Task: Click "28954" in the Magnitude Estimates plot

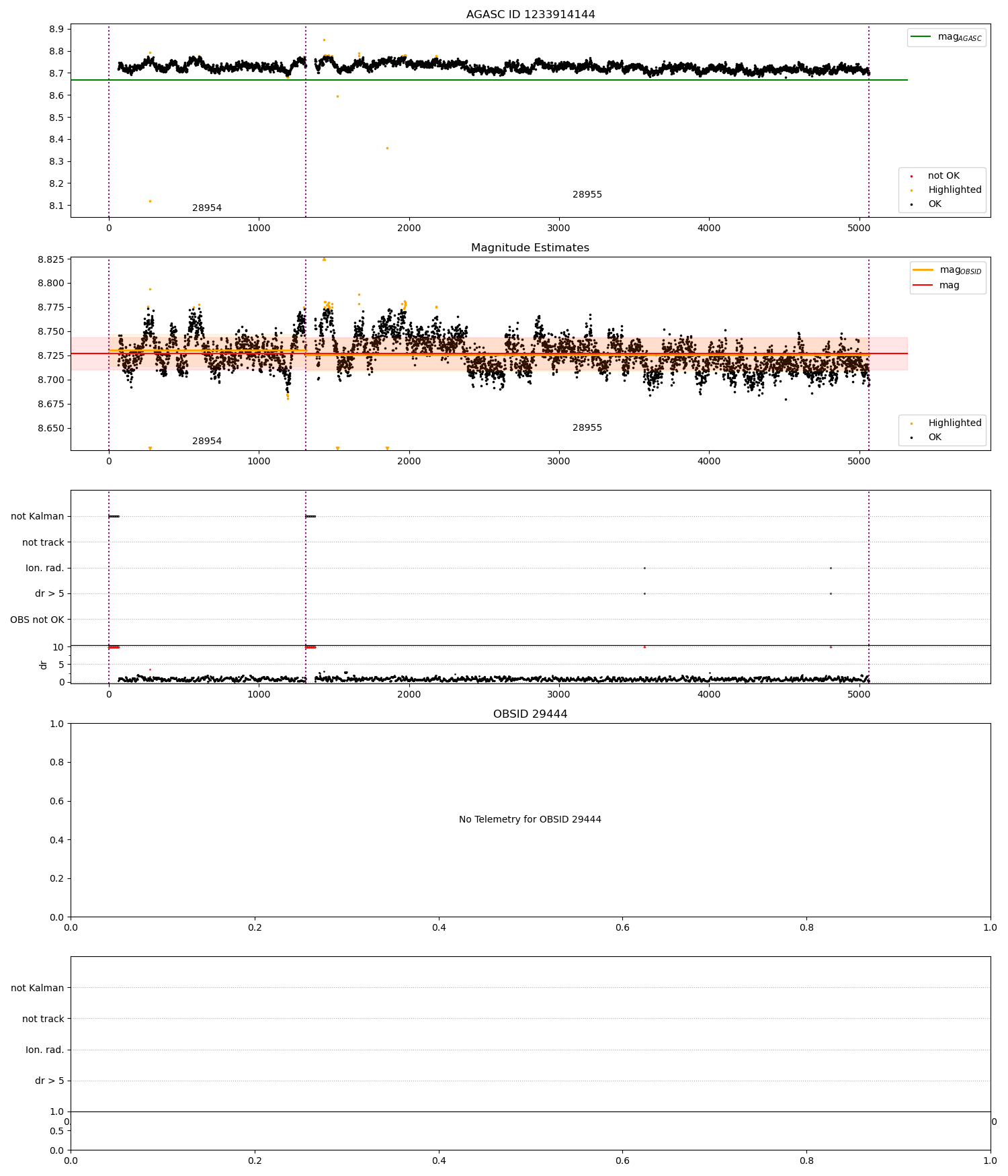Action: (207, 442)
